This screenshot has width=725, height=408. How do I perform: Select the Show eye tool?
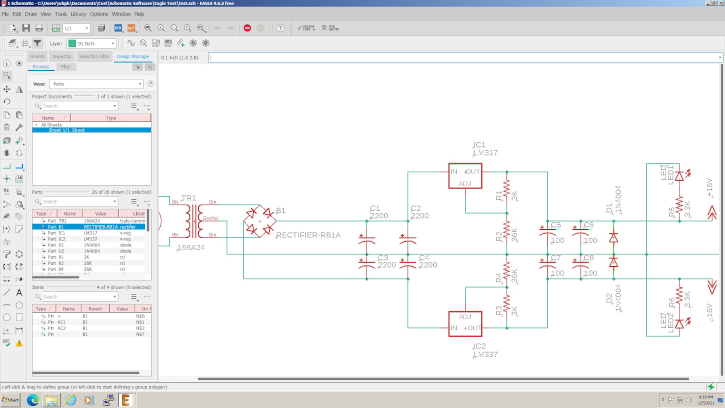point(19,63)
